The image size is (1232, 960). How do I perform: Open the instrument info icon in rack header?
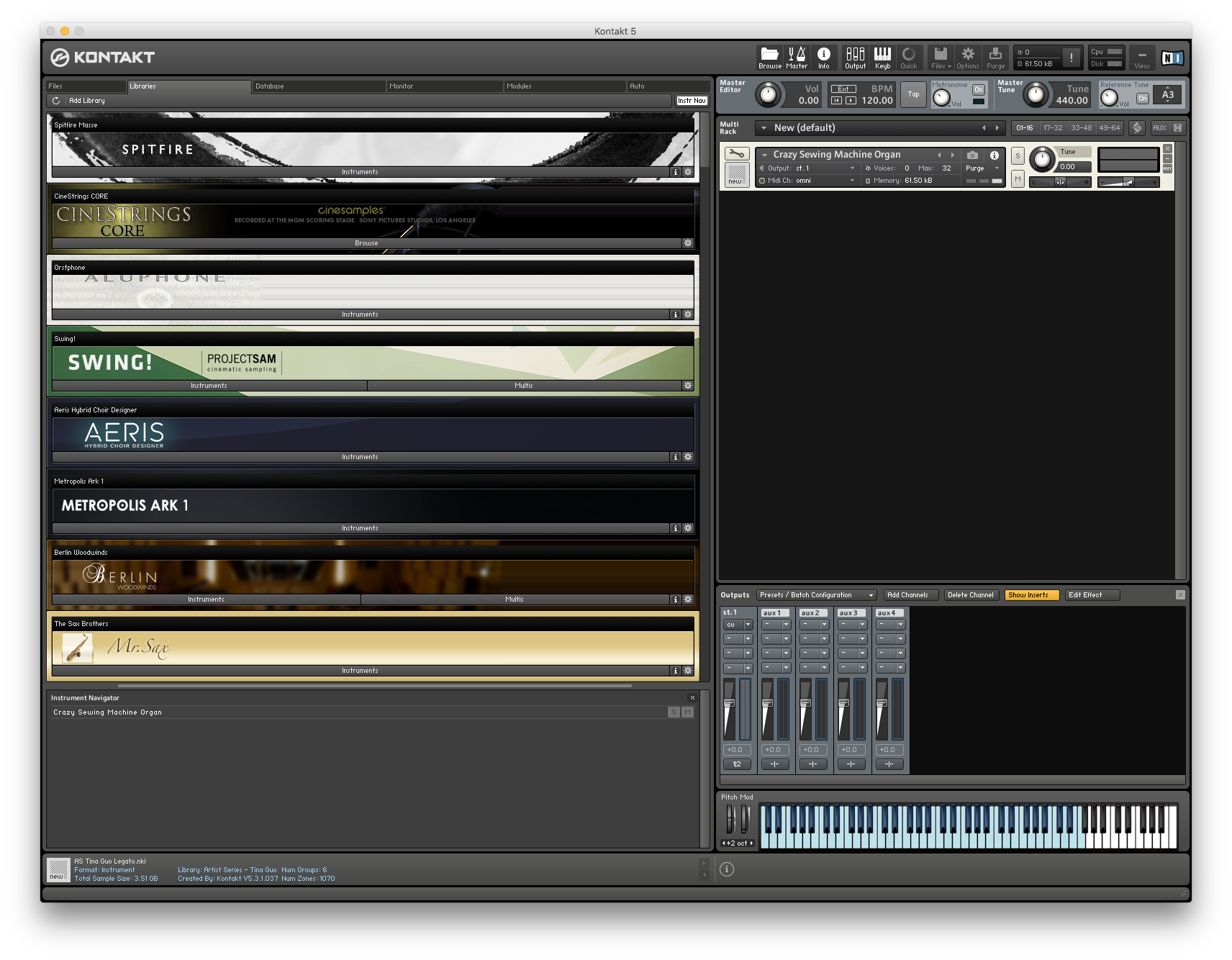(994, 155)
